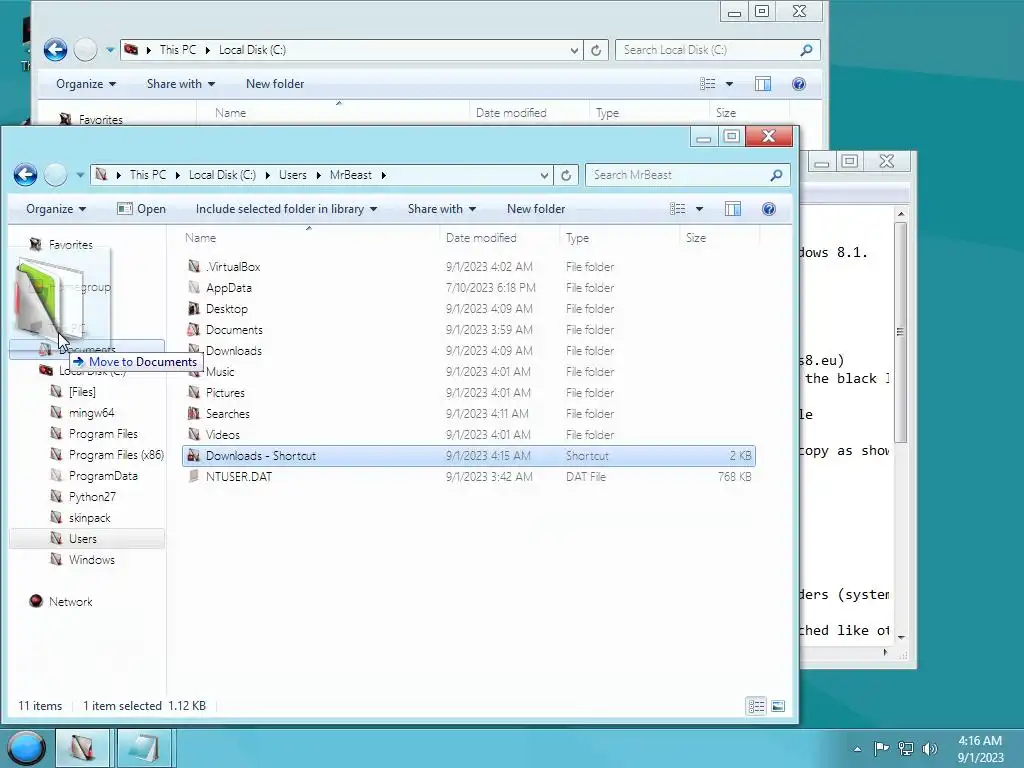Click the MrBeast breadcrumb segment
Screen dimensions: 1024x768
351,175
